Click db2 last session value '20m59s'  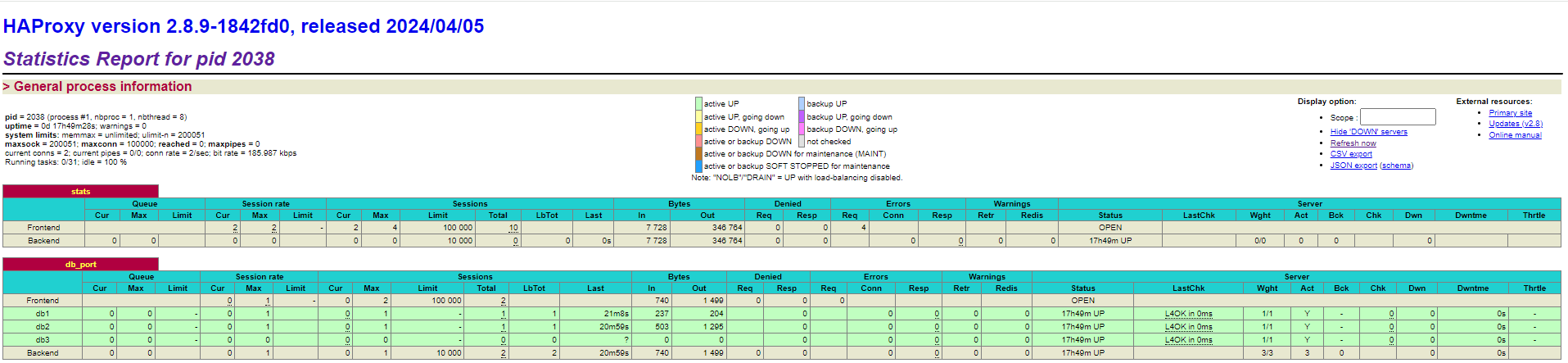pyautogui.click(x=614, y=327)
